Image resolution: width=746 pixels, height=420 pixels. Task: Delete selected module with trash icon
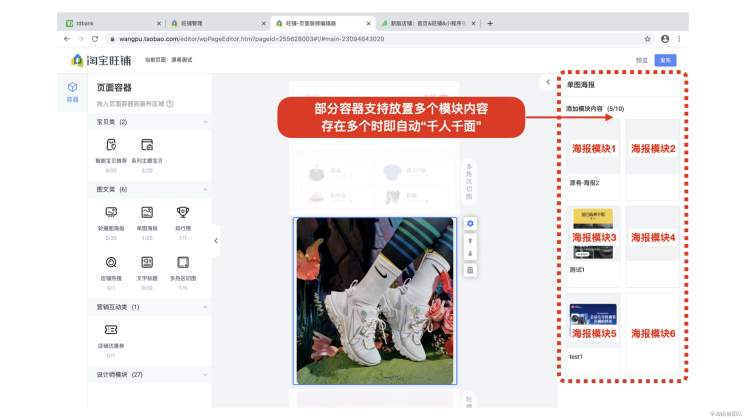pyautogui.click(x=471, y=270)
